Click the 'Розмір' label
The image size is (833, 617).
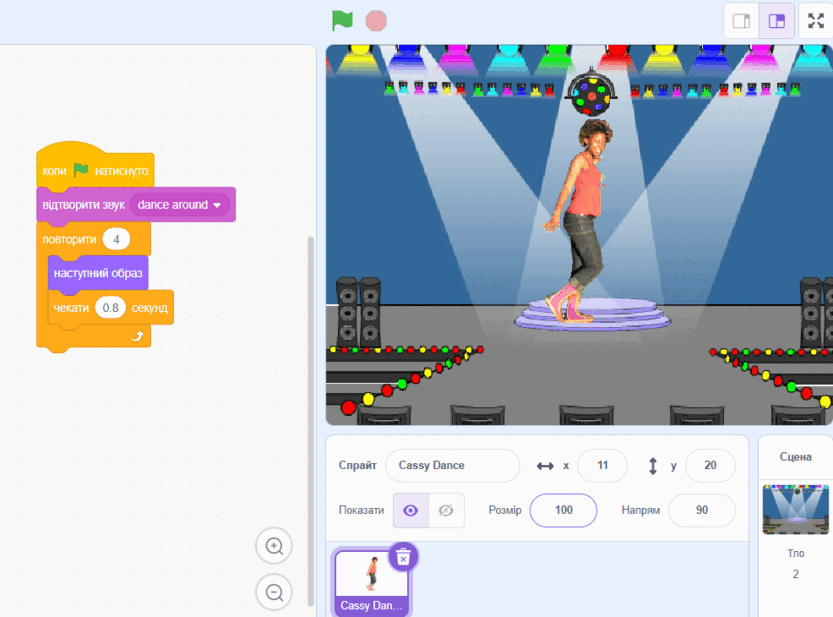pyautogui.click(x=505, y=510)
